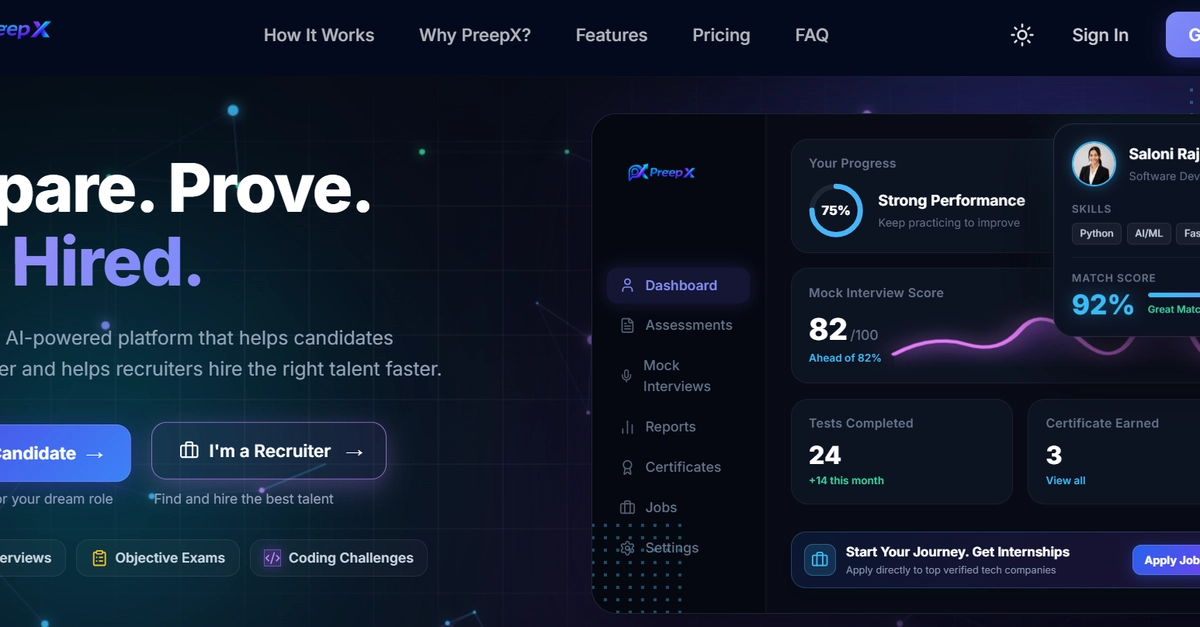Open the Pricing nav item

[721, 35]
